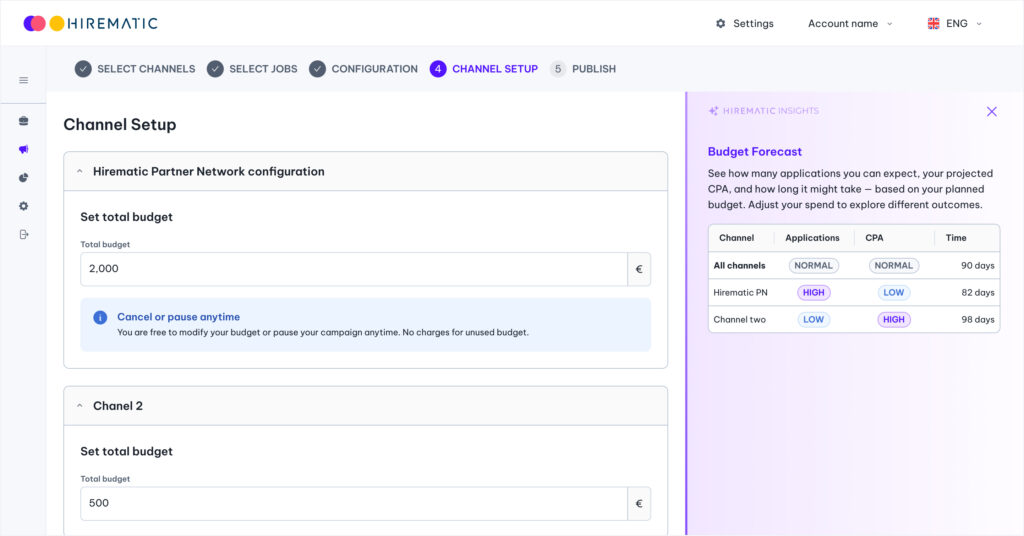Click the logout icon in sidebar
The height and width of the screenshot is (536, 1024).
24,234
